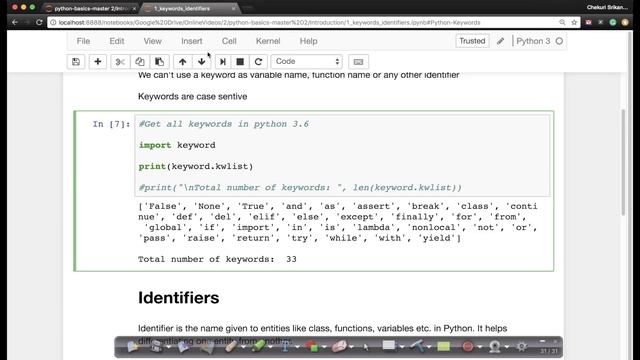Click the 'Keywords are case sentive' text
Screen dimensions: 640x360
click(192, 96)
